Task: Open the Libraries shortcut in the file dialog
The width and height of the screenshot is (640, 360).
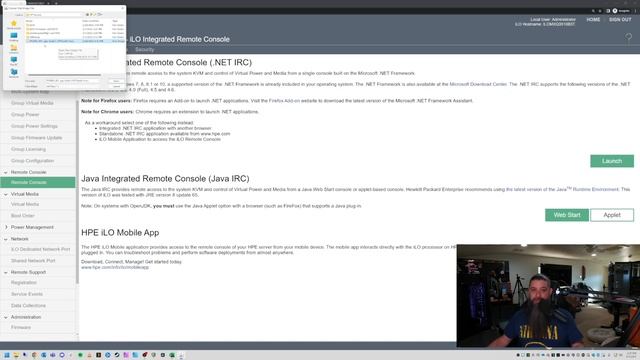Action: click(13, 49)
